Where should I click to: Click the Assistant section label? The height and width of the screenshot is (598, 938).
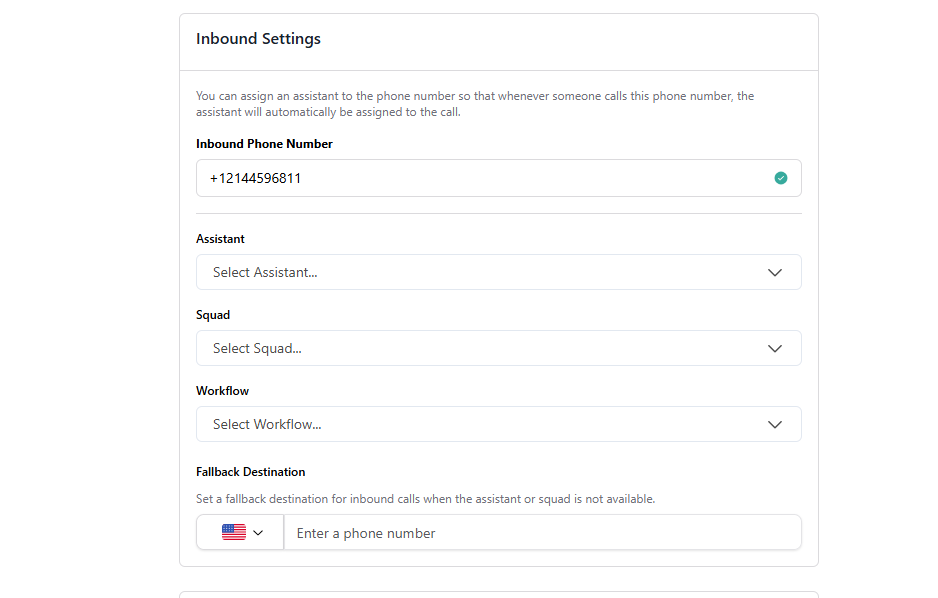click(x=220, y=238)
